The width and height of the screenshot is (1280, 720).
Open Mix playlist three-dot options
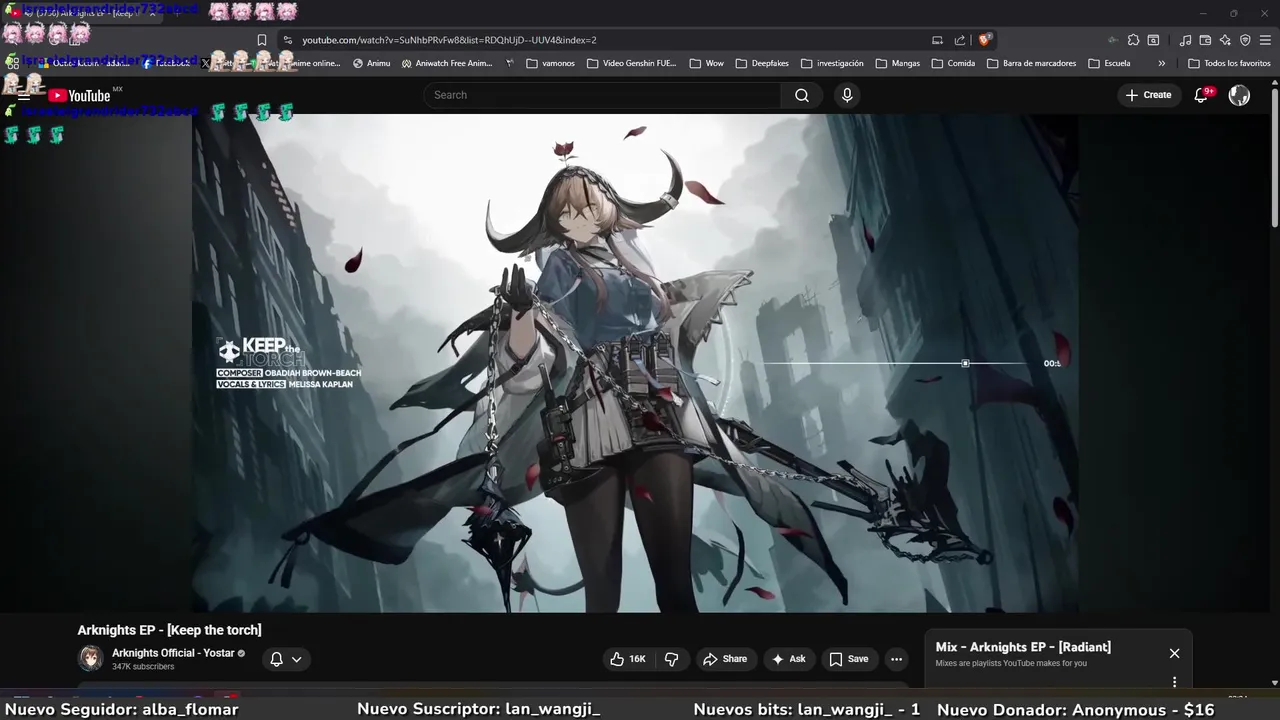pos(1174,682)
